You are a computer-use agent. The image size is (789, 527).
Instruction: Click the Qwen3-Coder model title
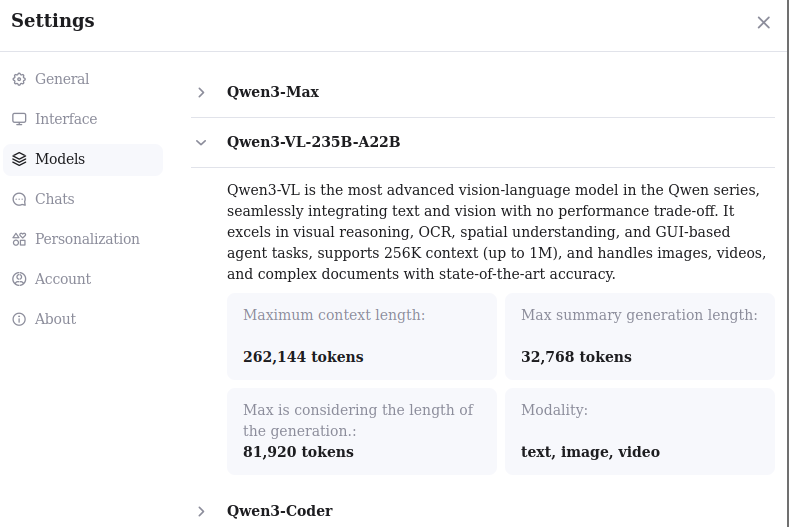pyautogui.click(x=279, y=511)
